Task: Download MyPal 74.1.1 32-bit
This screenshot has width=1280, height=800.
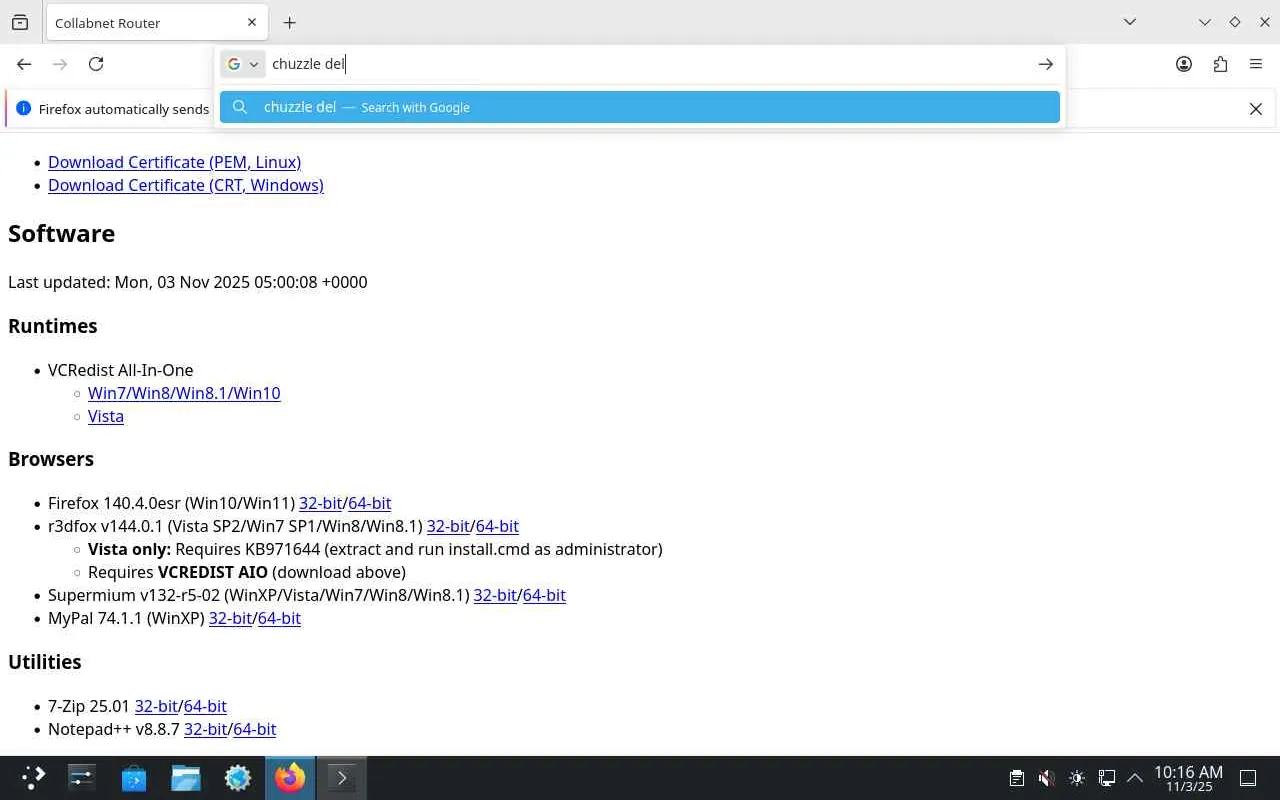Action: coord(230,618)
